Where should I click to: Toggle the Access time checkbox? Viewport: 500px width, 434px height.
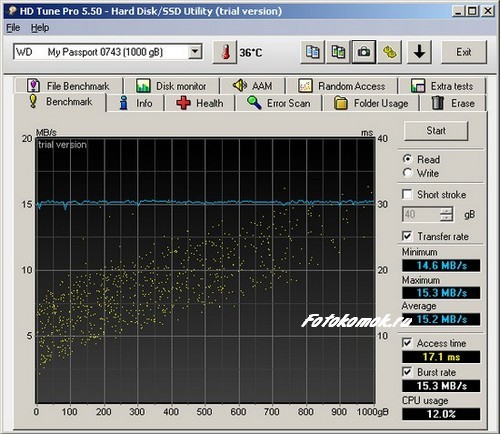tap(407, 343)
